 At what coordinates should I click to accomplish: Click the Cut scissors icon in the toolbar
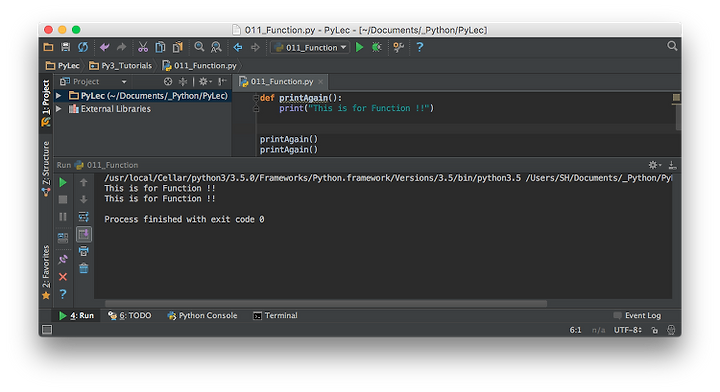pos(143,47)
